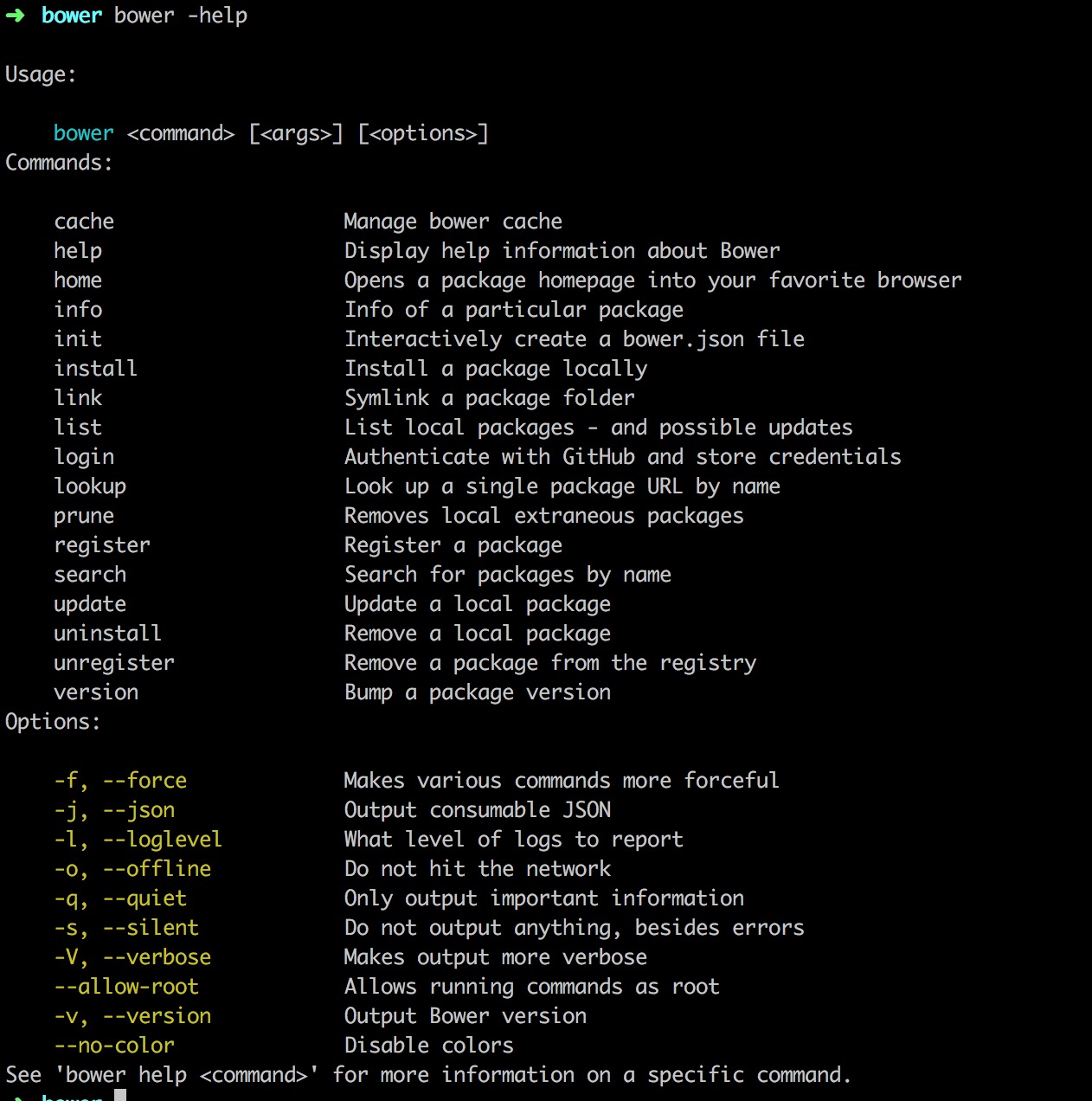This screenshot has height=1101, width=1092.
Task: Select 'Info of a particular package'
Action: click(x=514, y=310)
